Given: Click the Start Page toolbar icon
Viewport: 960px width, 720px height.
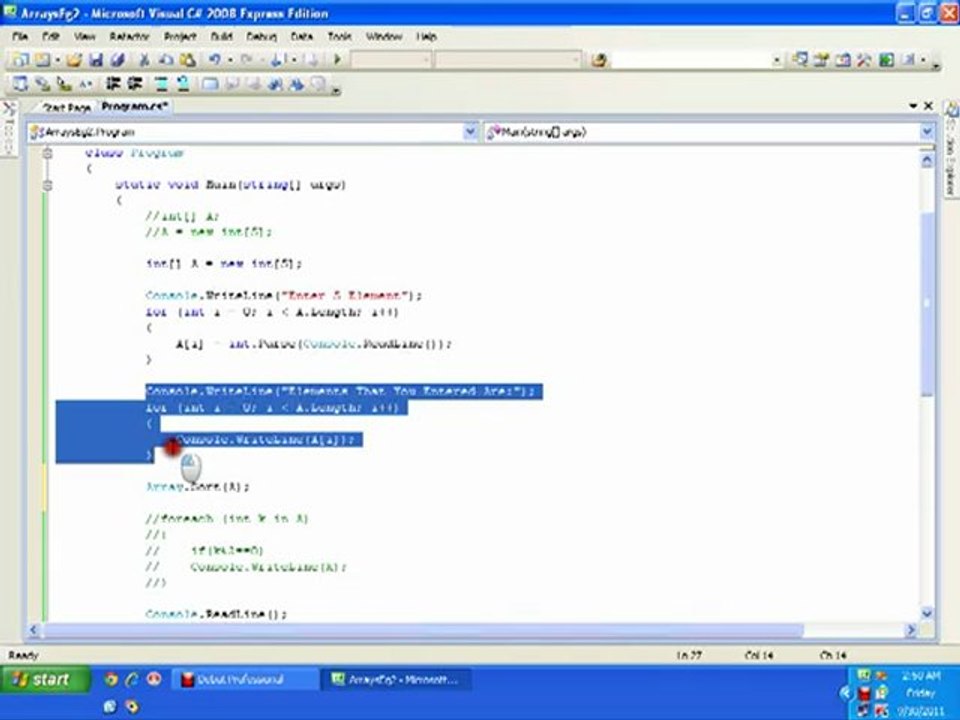Looking at the screenshot, I should point(887,59).
